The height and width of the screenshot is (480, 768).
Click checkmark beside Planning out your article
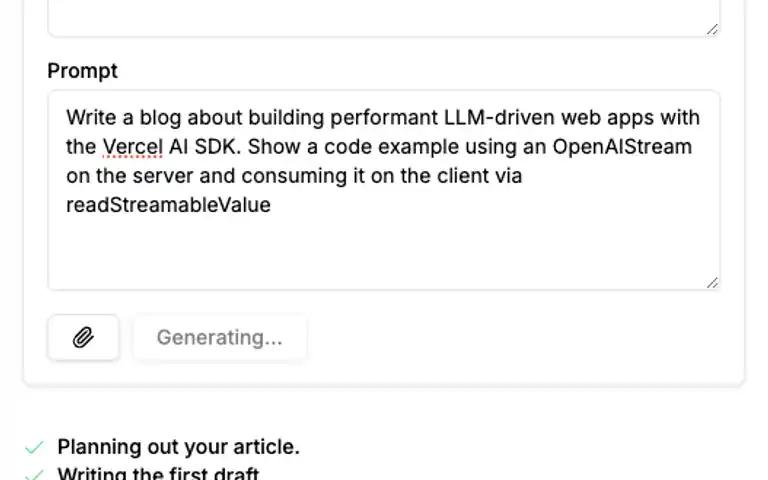[x=35, y=447]
